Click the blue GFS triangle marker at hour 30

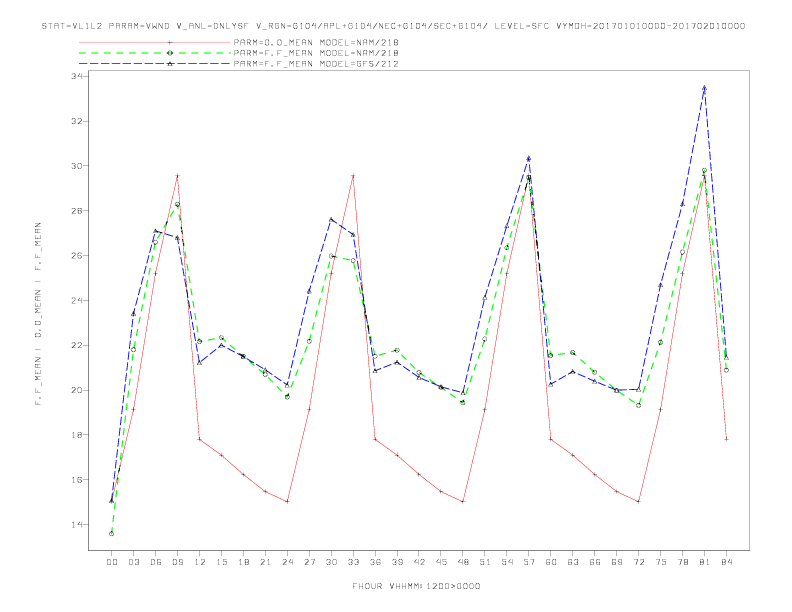click(x=331, y=219)
